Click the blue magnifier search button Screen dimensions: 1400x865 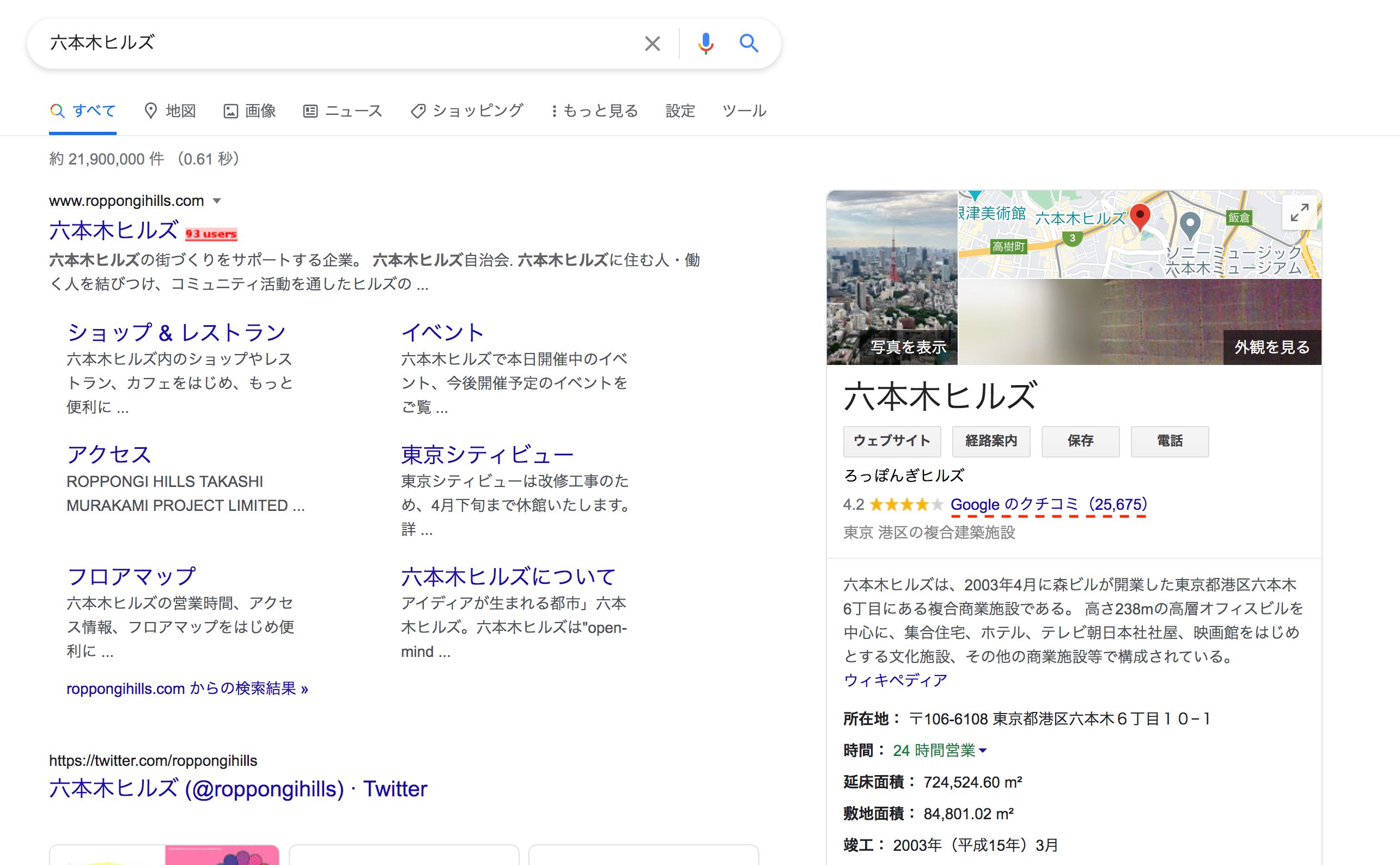pos(748,44)
